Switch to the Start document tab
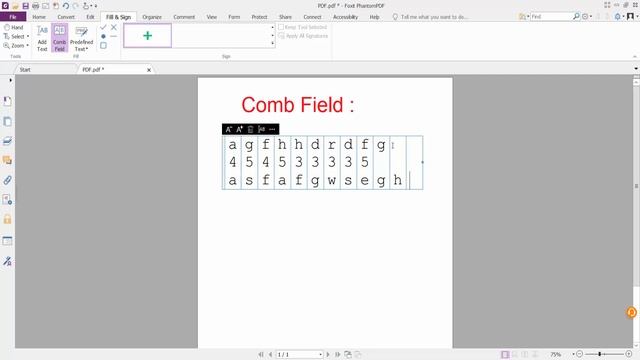 pyautogui.click(x=25, y=69)
